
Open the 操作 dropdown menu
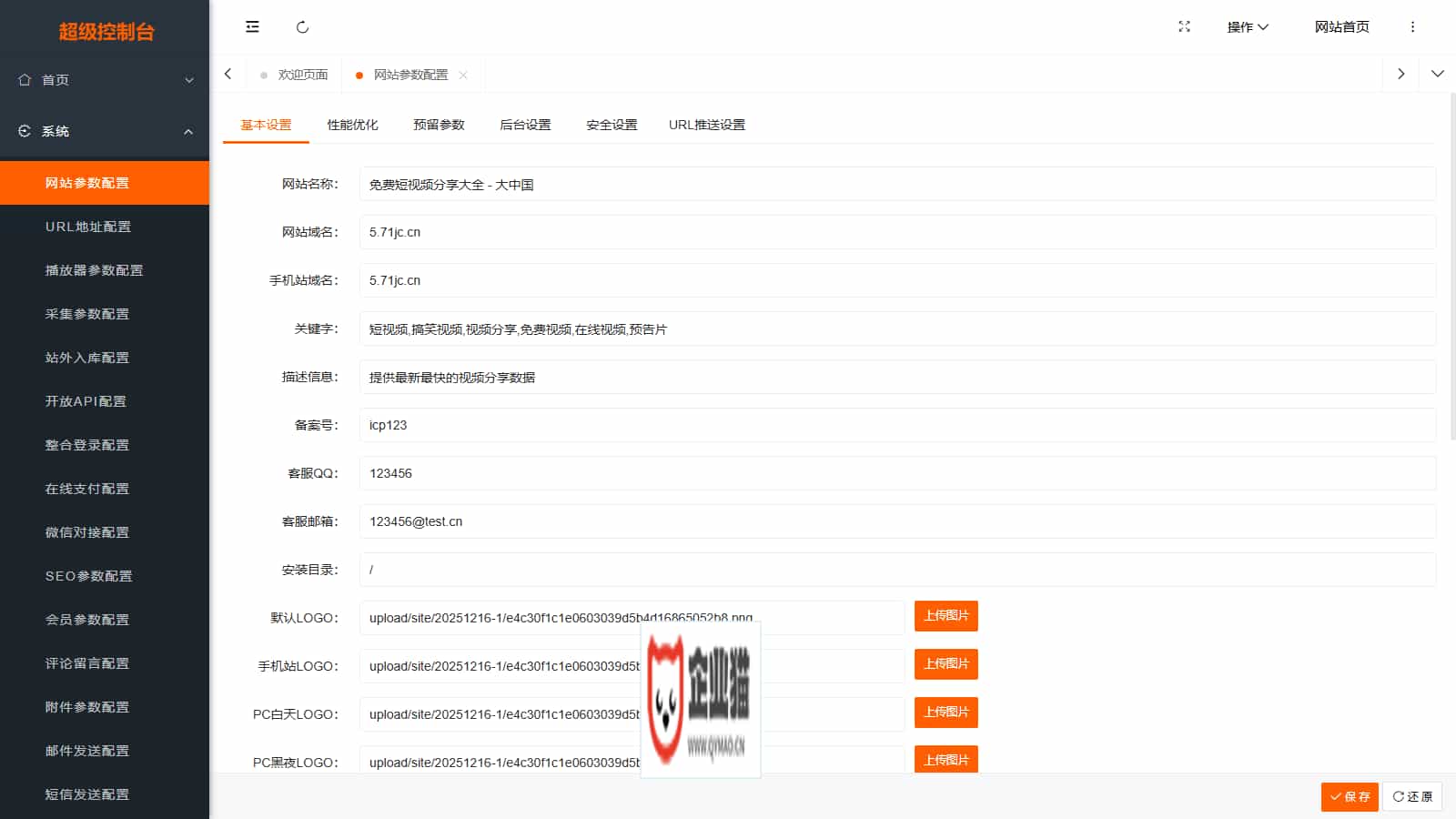click(x=1248, y=27)
